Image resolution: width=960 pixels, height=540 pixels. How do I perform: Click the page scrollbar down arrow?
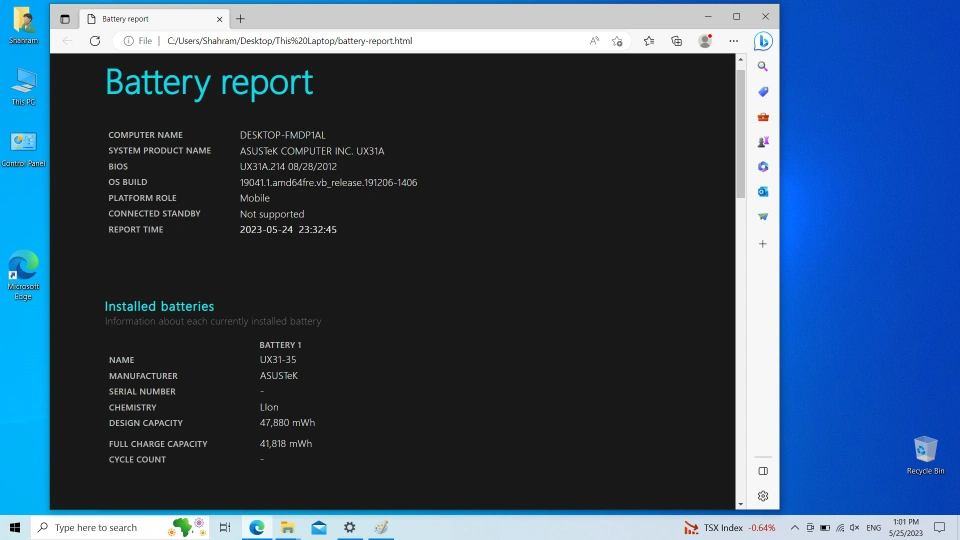coord(741,504)
